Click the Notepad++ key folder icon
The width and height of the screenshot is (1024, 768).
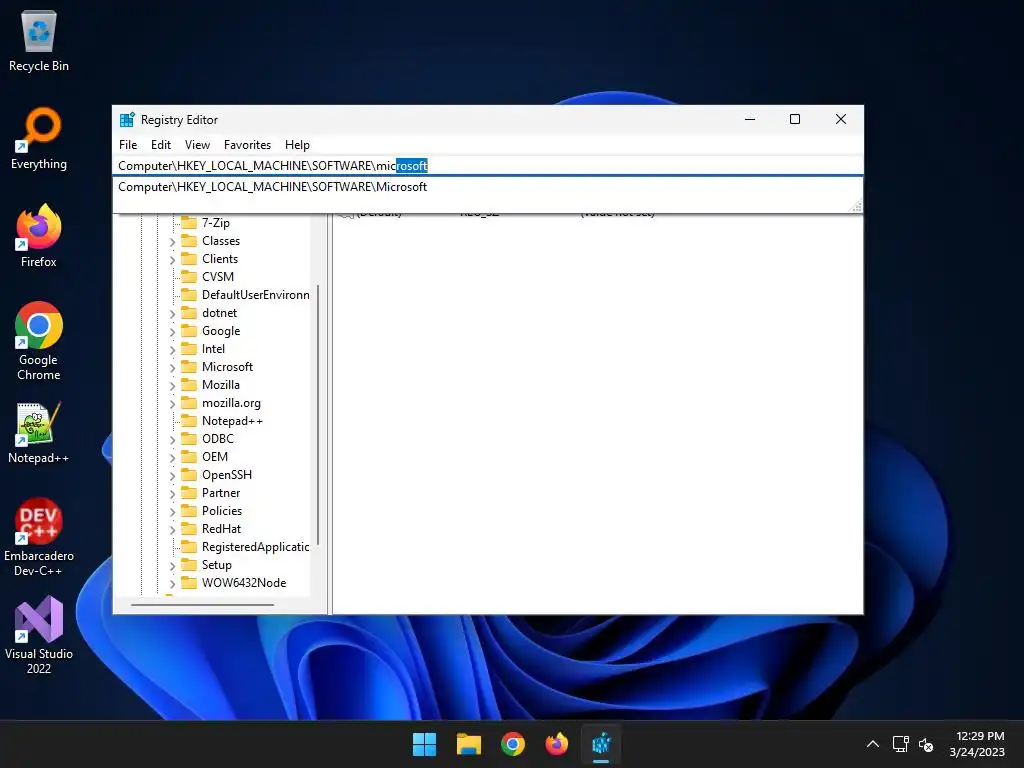pos(189,421)
